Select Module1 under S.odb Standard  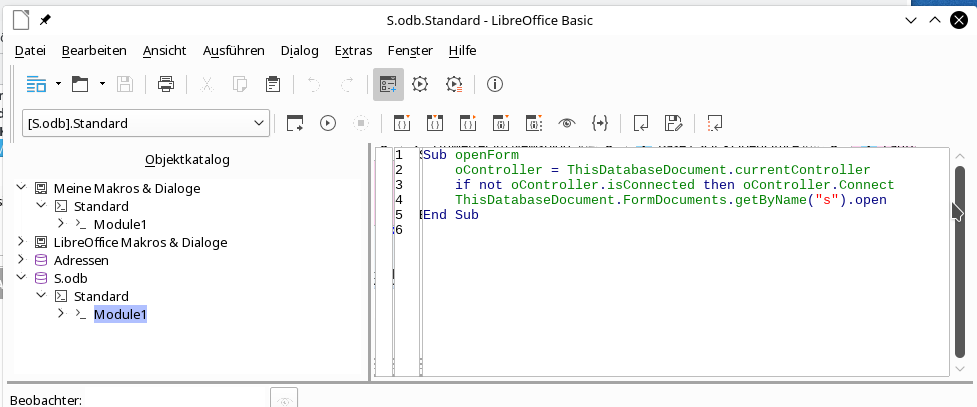[x=120, y=315]
